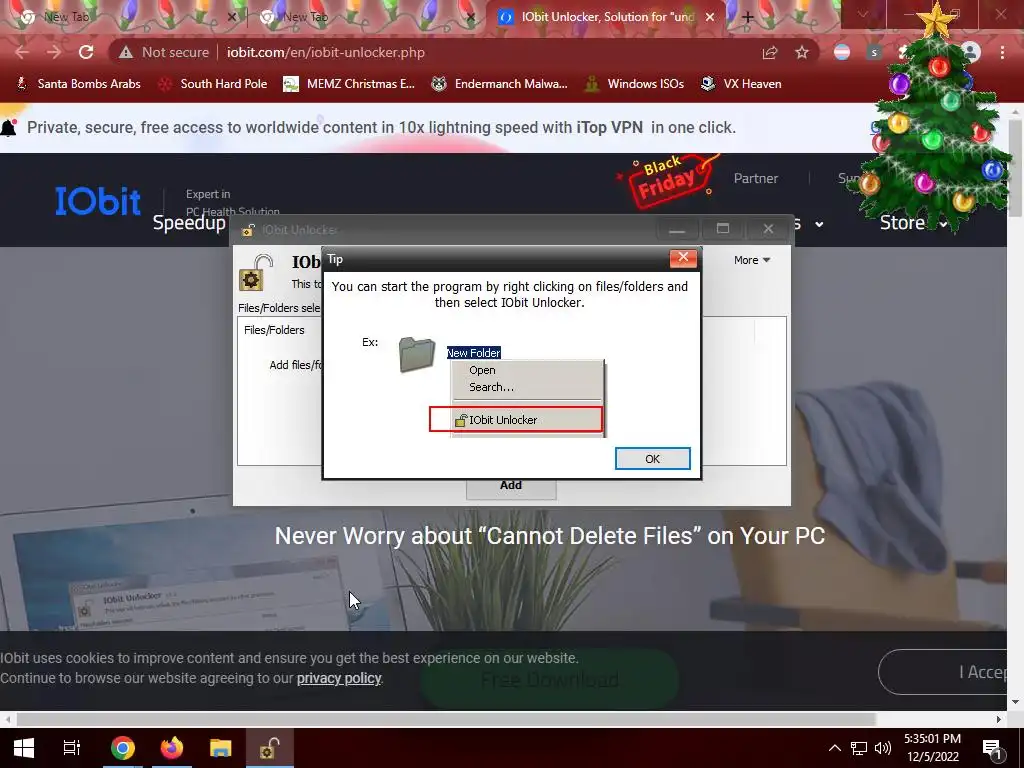This screenshot has height=768, width=1024.
Task: Click the Files/Folders column header
Action: pyautogui.click(x=274, y=330)
